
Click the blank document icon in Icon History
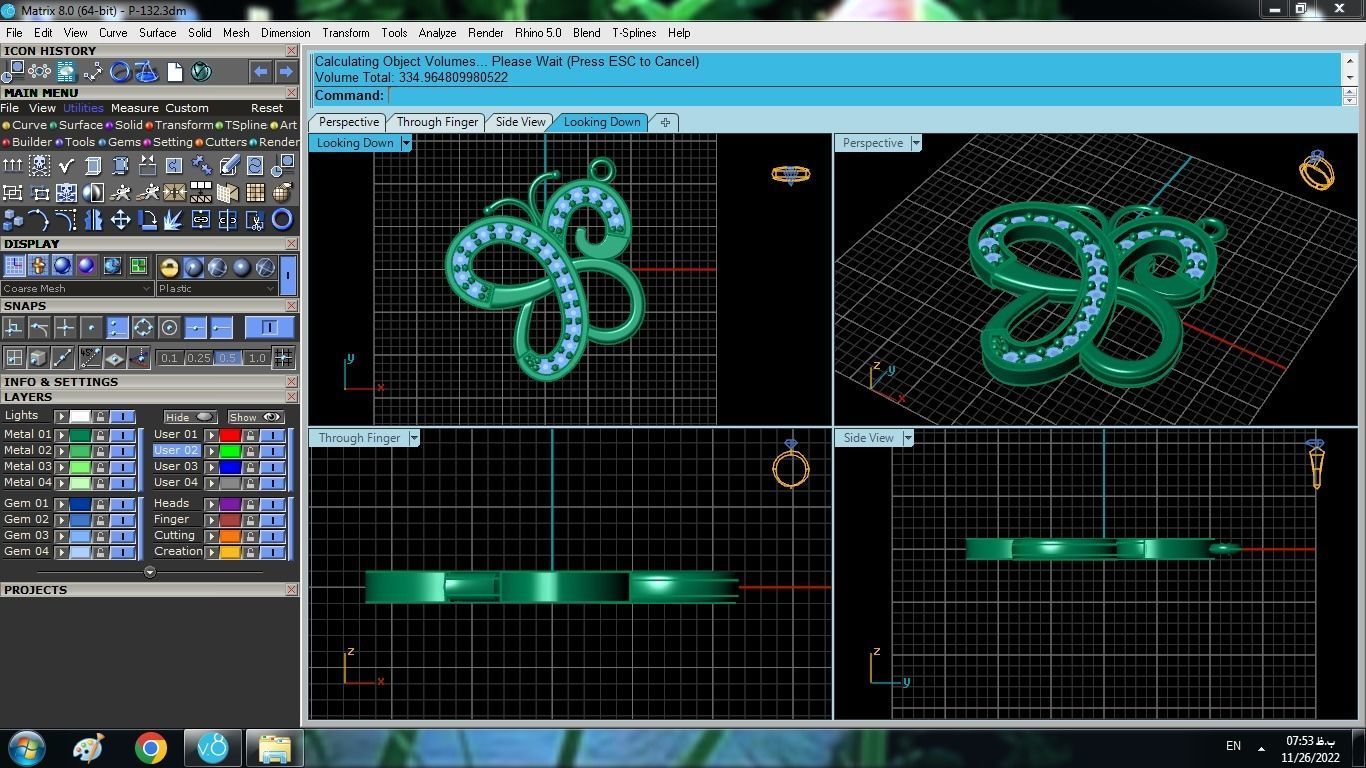tap(174, 71)
